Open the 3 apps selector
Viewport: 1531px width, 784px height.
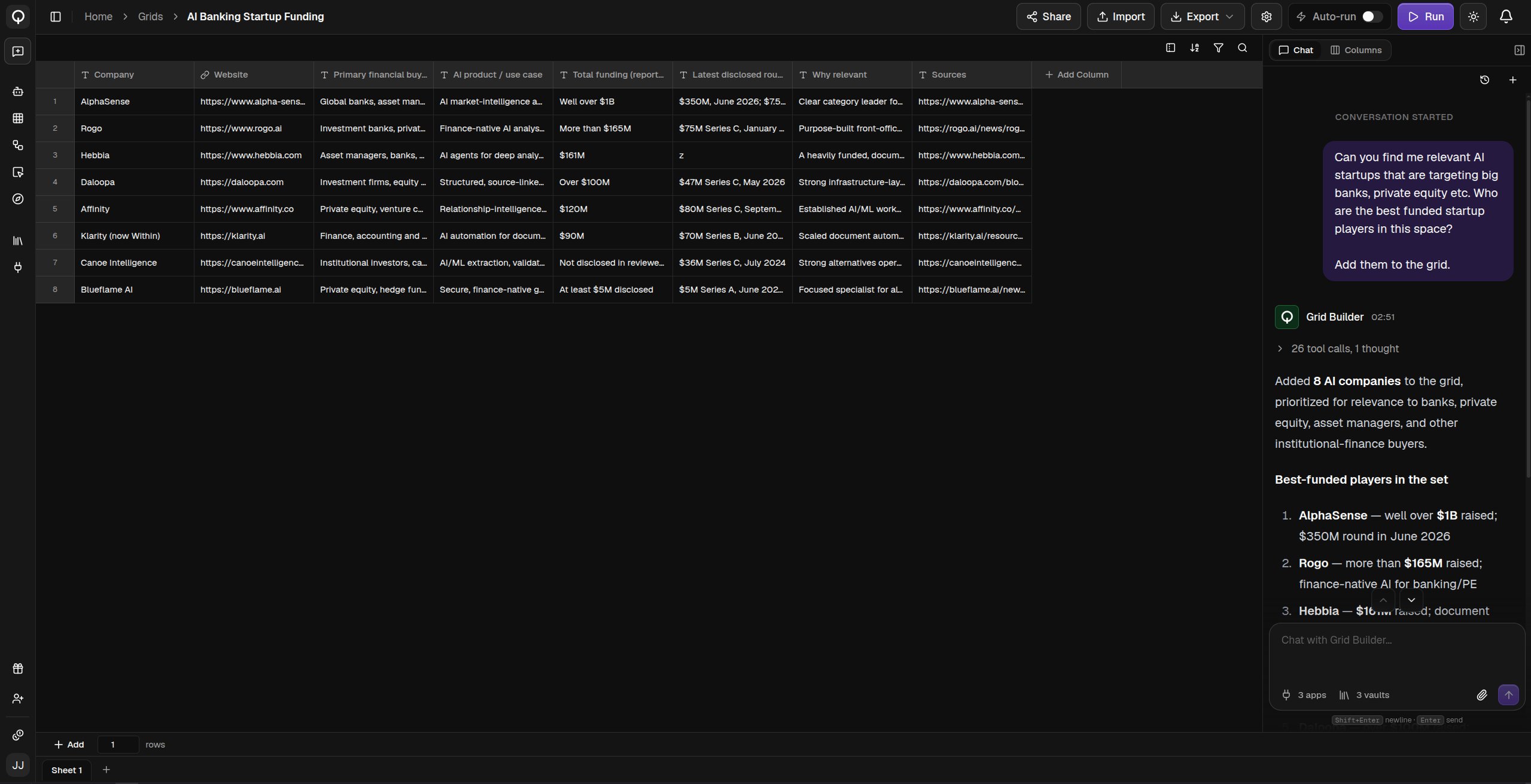point(1304,695)
